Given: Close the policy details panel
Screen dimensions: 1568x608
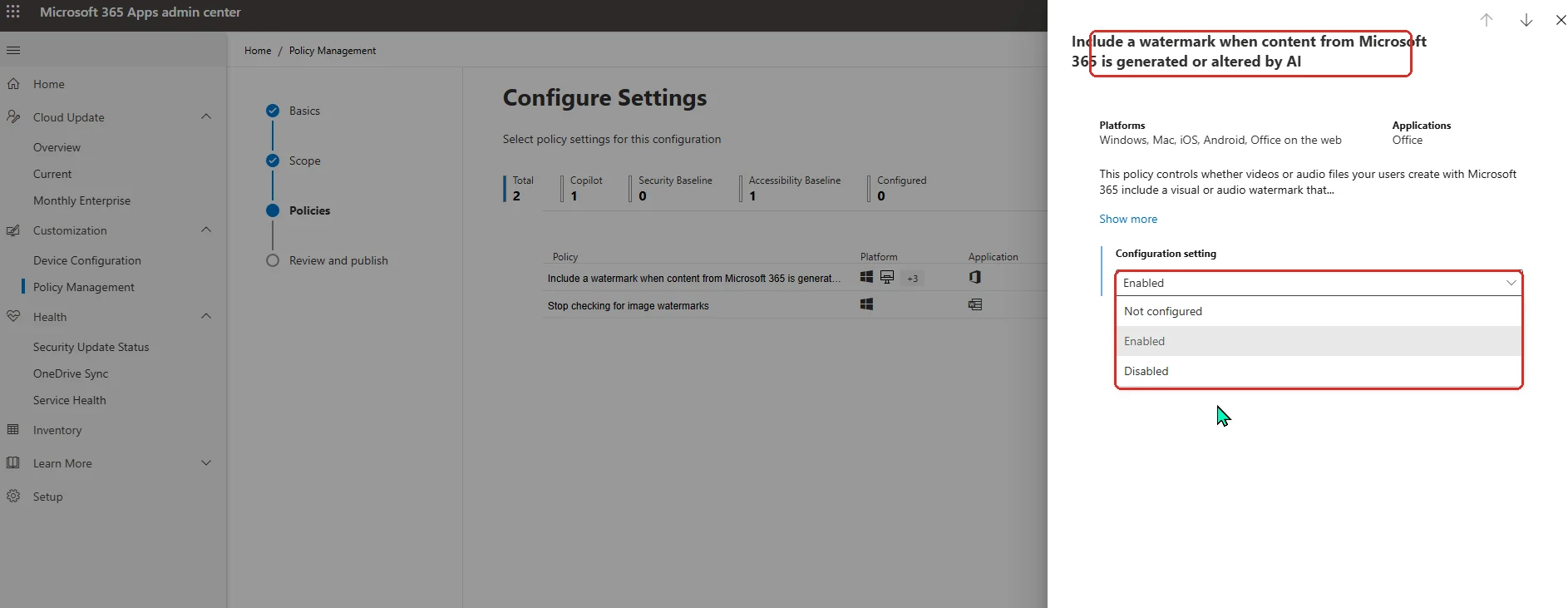Looking at the screenshot, I should click(1561, 20).
